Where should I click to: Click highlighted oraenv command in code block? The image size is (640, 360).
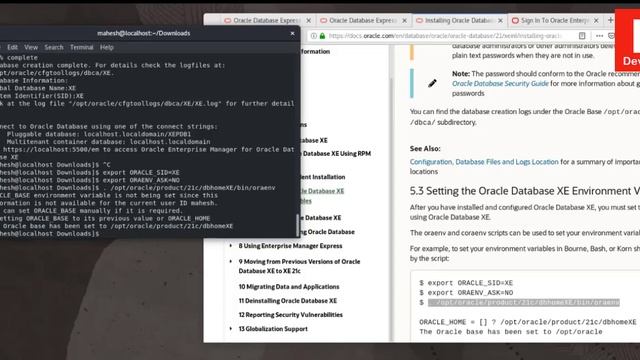point(524,302)
